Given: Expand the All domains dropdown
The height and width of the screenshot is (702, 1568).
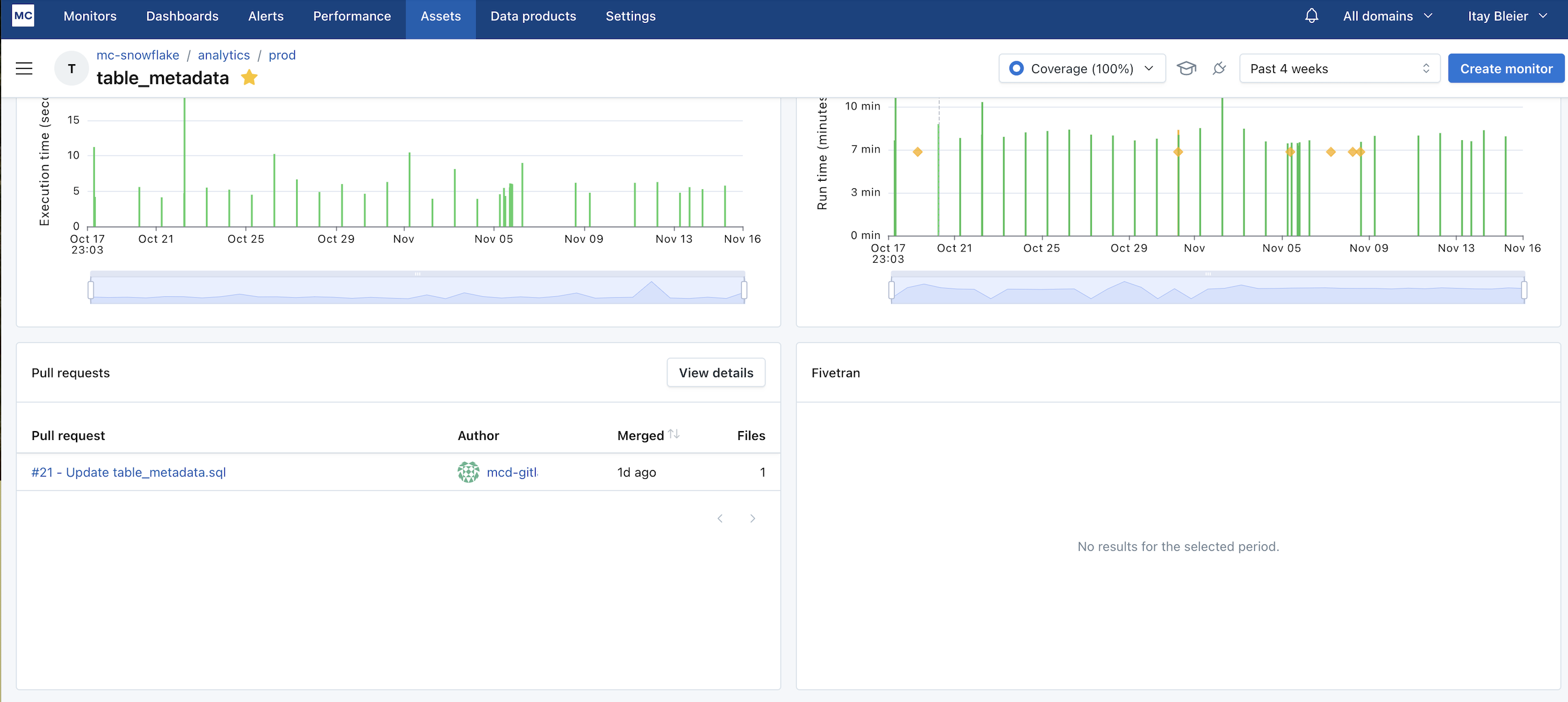Looking at the screenshot, I should [x=1387, y=16].
